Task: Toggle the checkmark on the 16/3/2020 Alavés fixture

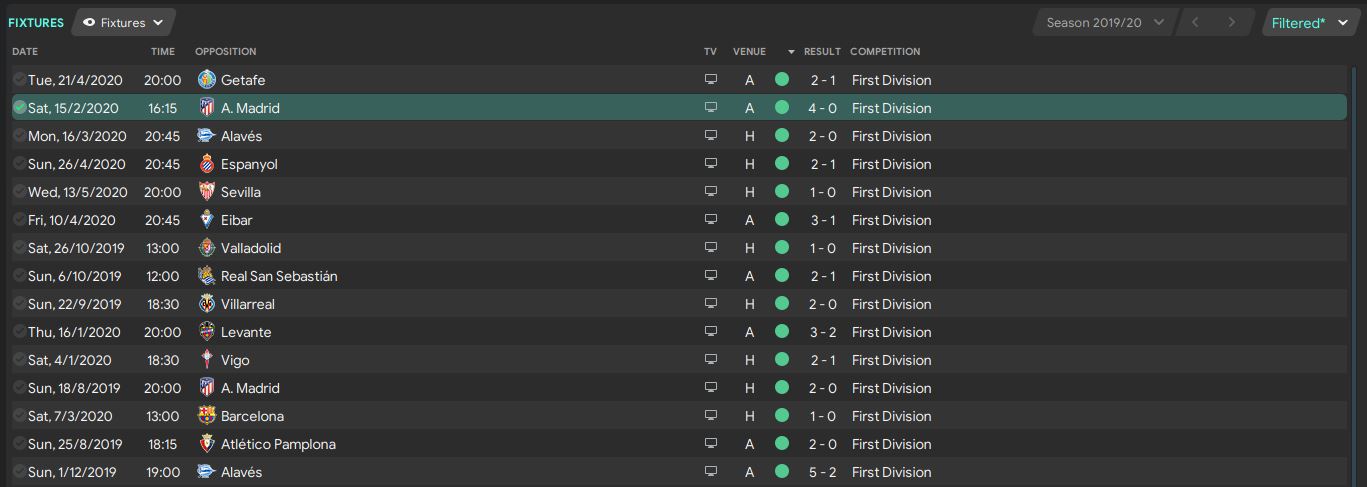Action: tap(19, 136)
